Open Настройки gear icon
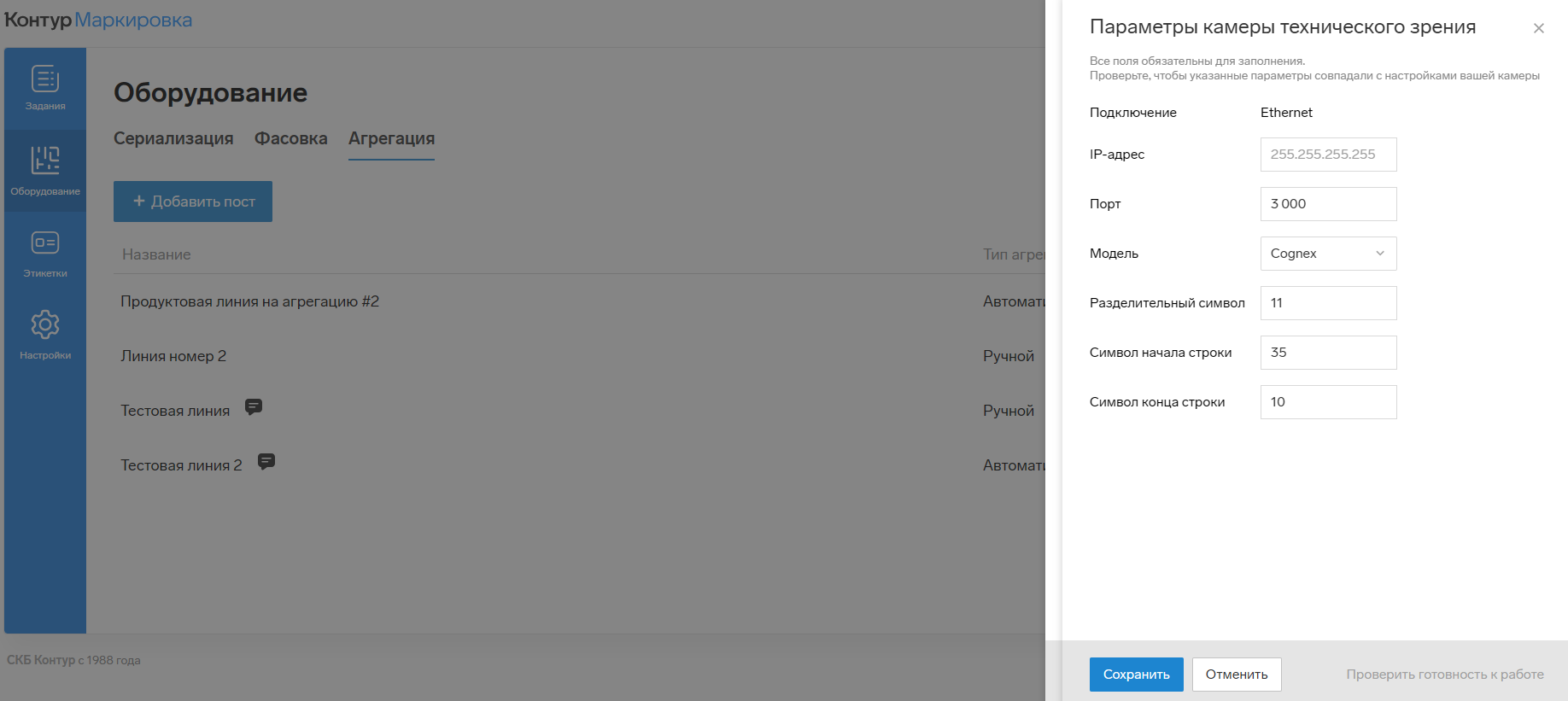Viewport: 1568px width, 701px height. click(x=45, y=325)
